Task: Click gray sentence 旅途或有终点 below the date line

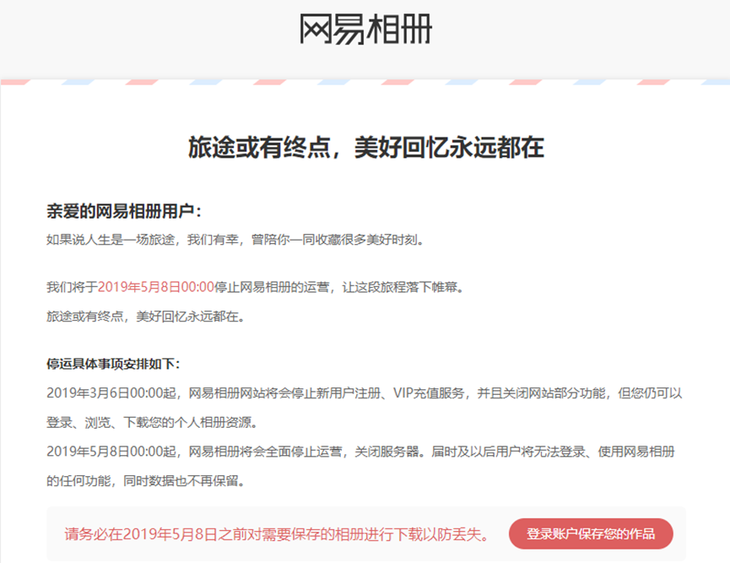Action: [x=145, y=317]
